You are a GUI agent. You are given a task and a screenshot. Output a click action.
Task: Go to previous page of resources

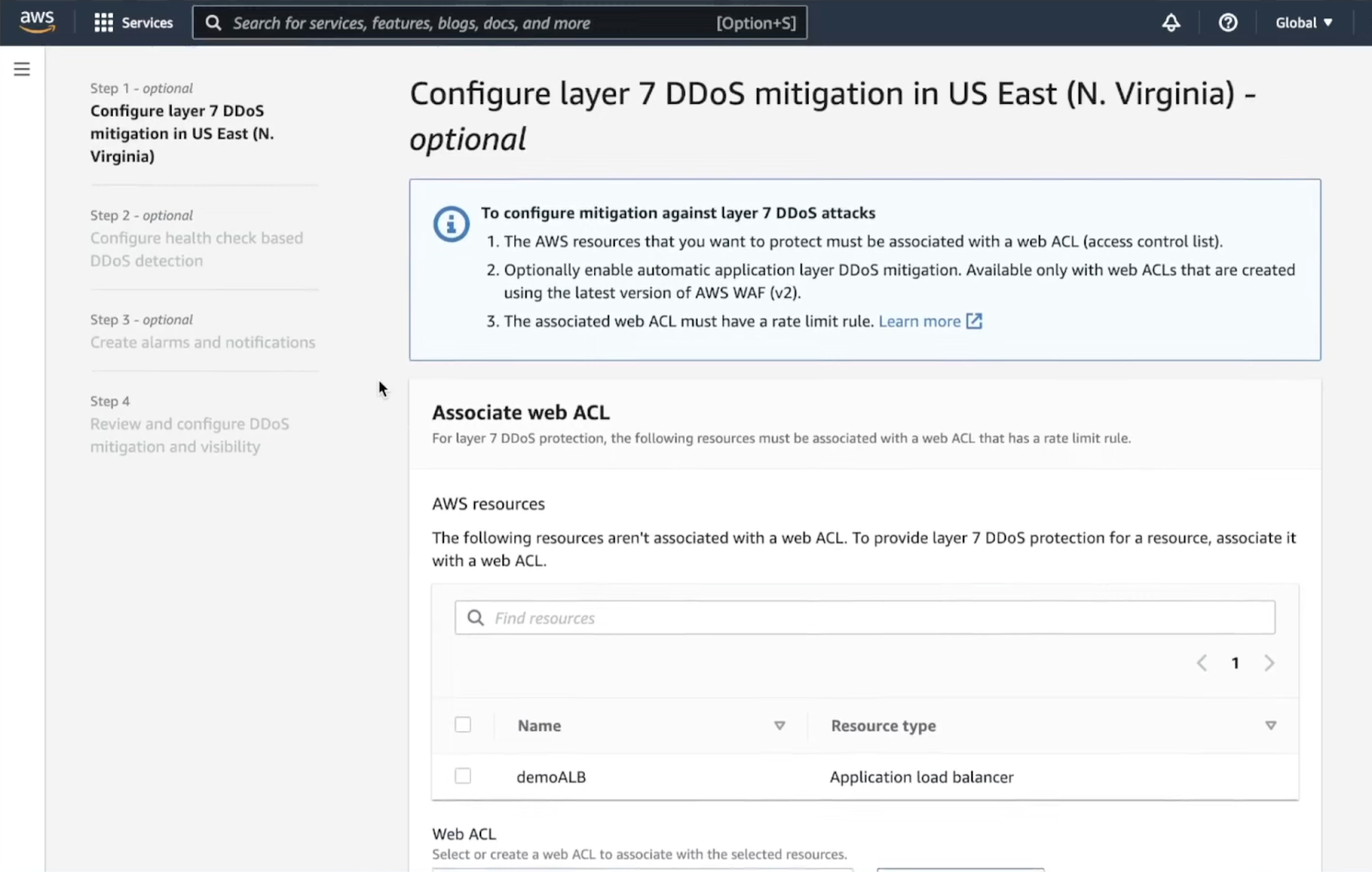pos(1201,663)
